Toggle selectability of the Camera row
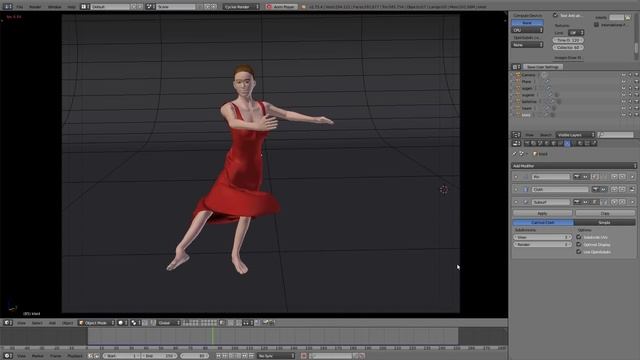 click(630, 75)
